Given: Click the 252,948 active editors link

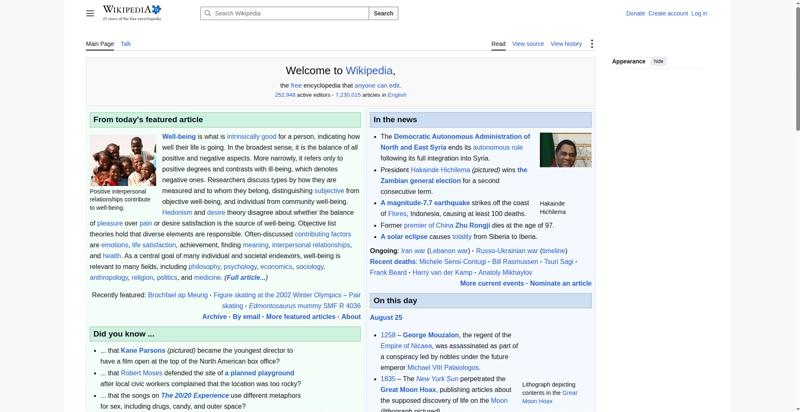Looking at the screenshot, I should (285, 95).
